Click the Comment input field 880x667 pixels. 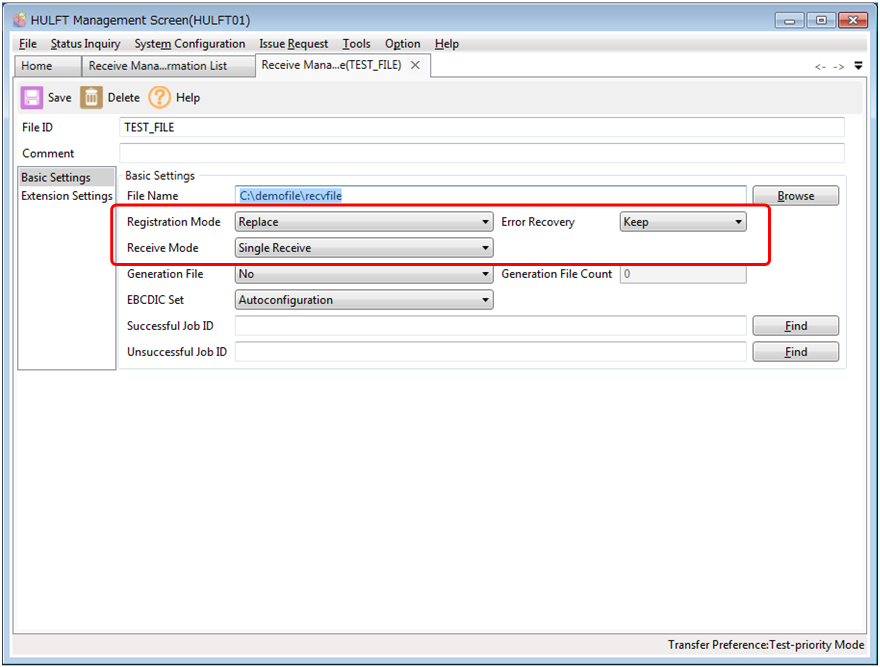pyautogui.click(x=481, y=153)
